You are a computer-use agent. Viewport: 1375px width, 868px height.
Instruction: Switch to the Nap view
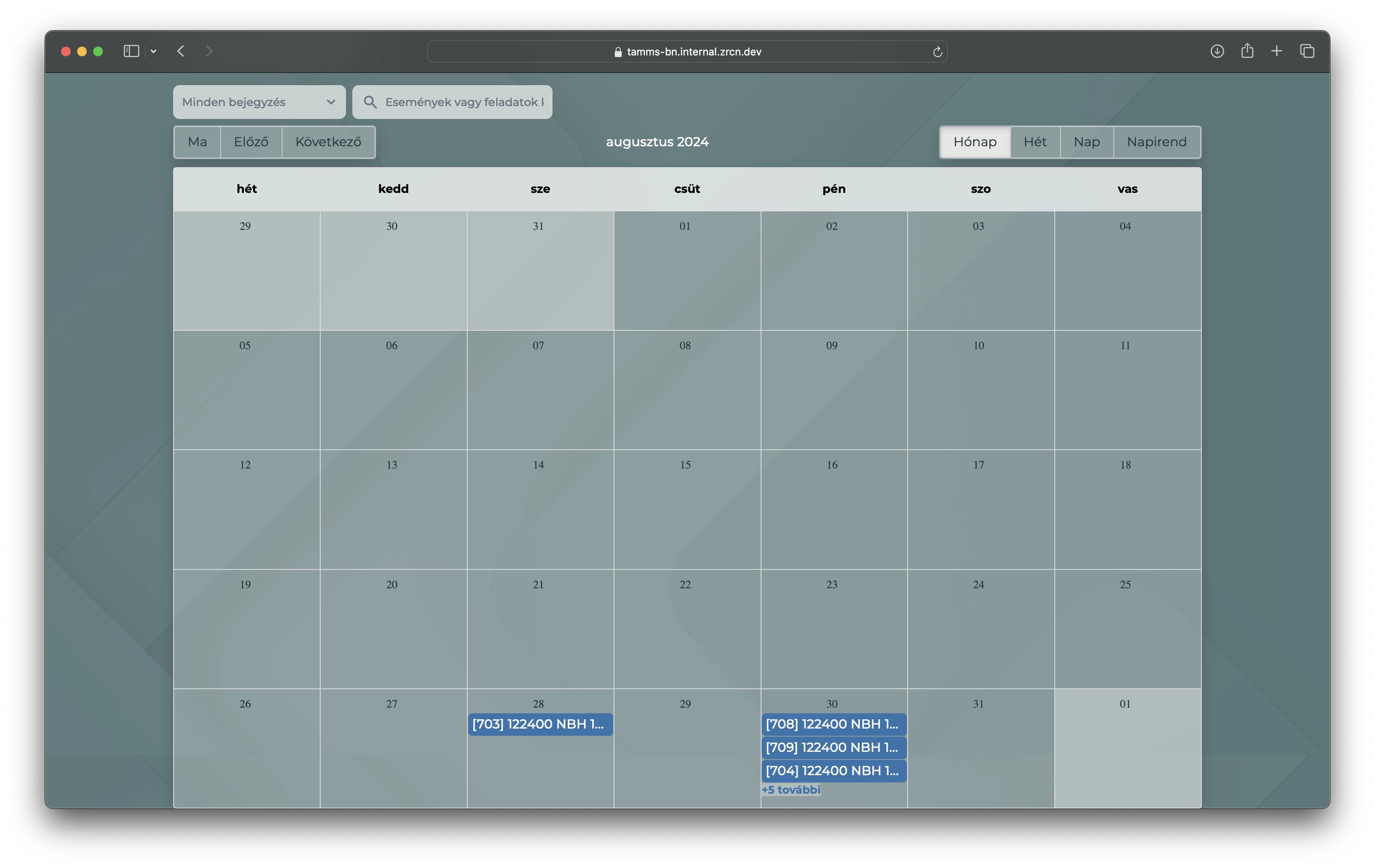pyautogui.click(x=1086, y=141)
